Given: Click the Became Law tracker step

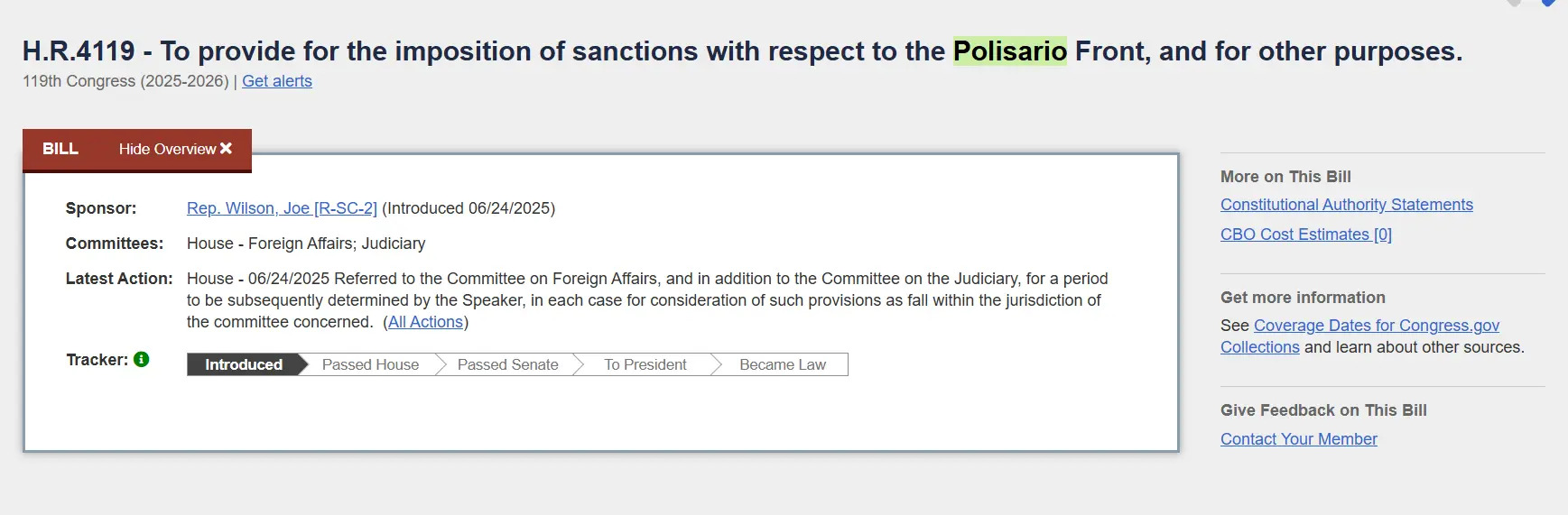Looking at the screenshot, I should click(783, 364).
